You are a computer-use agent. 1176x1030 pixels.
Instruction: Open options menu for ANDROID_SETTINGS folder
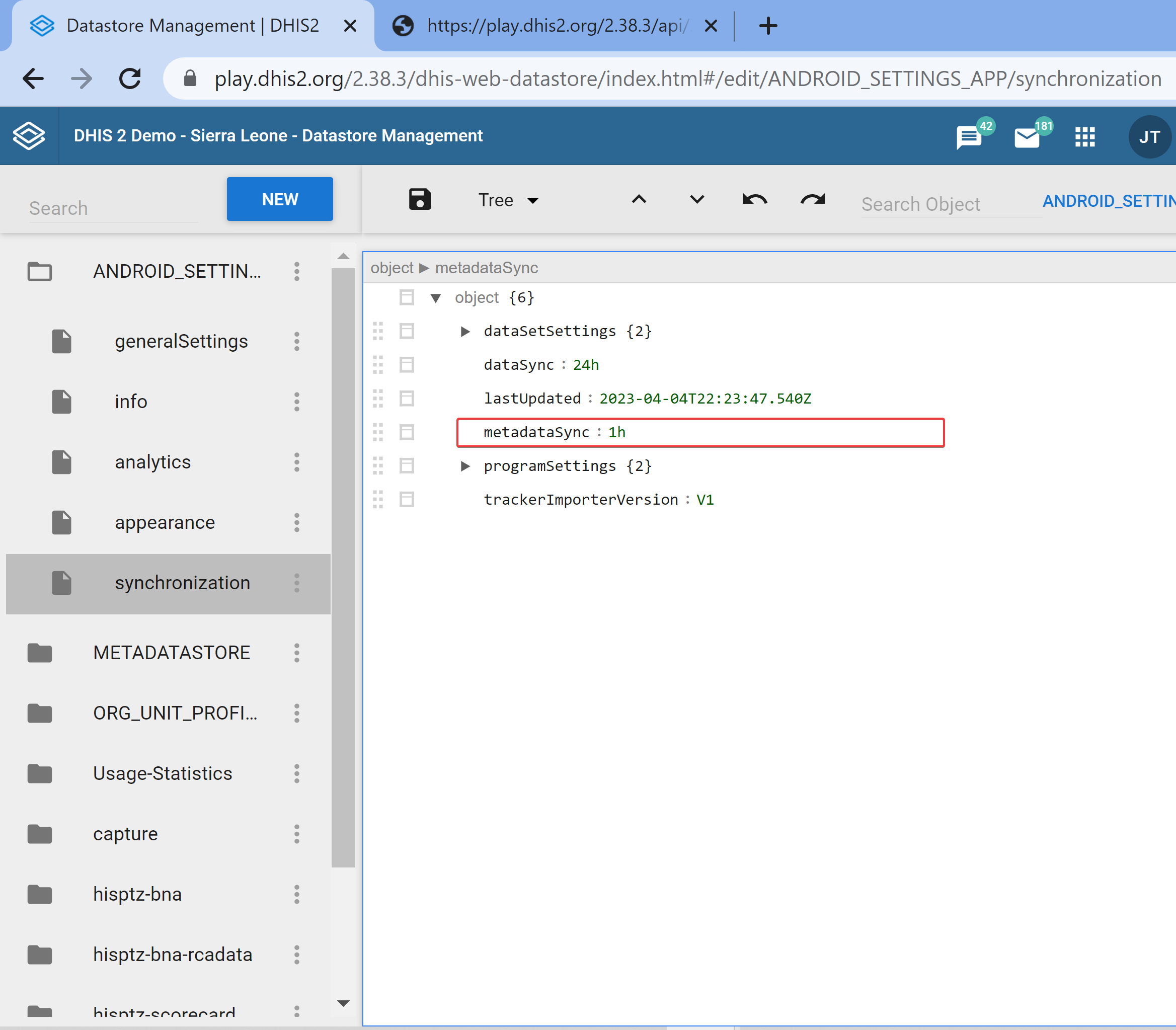click(x=296, y=271)
